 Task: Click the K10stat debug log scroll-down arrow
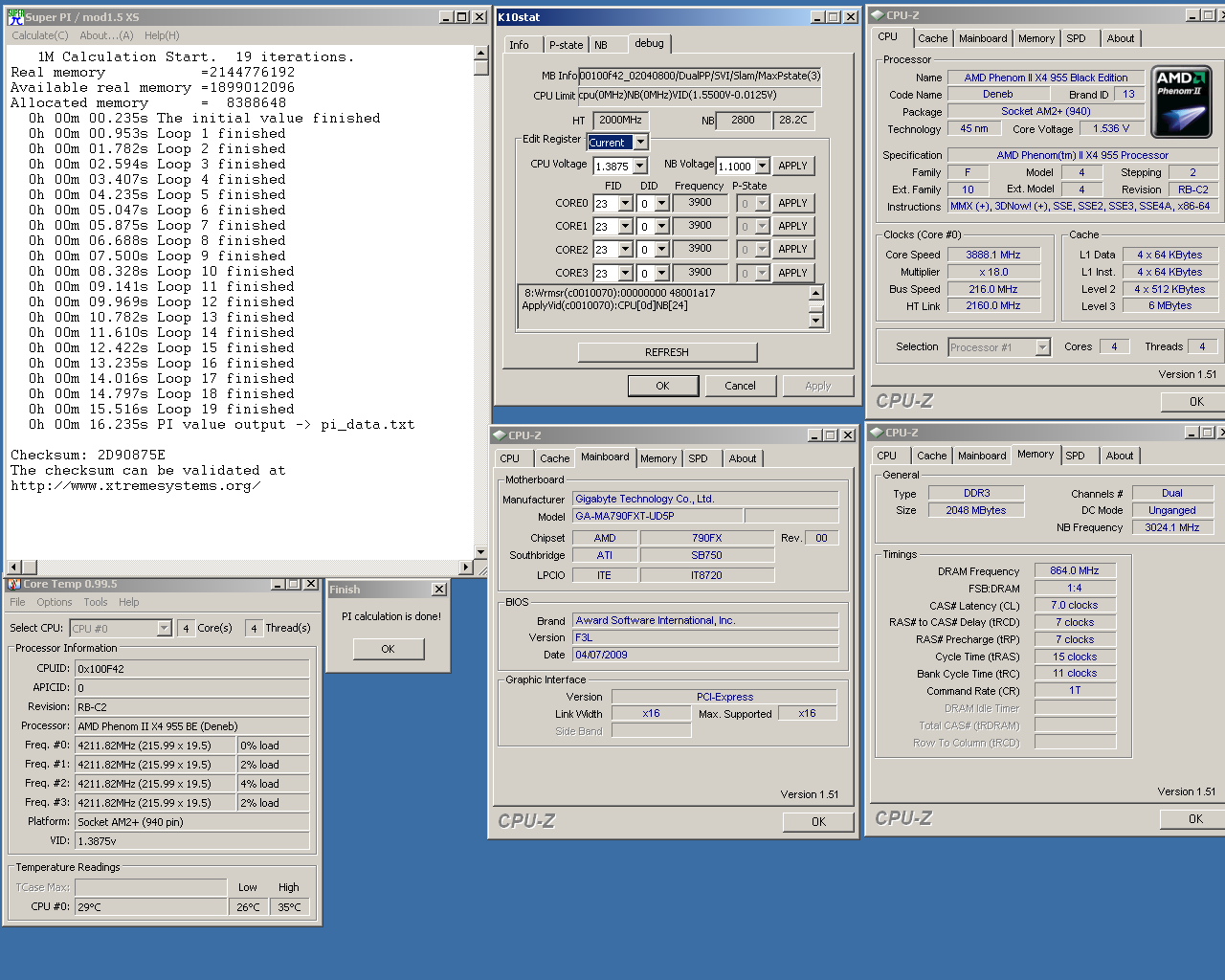pyautogui.click(x=816, y=321)
